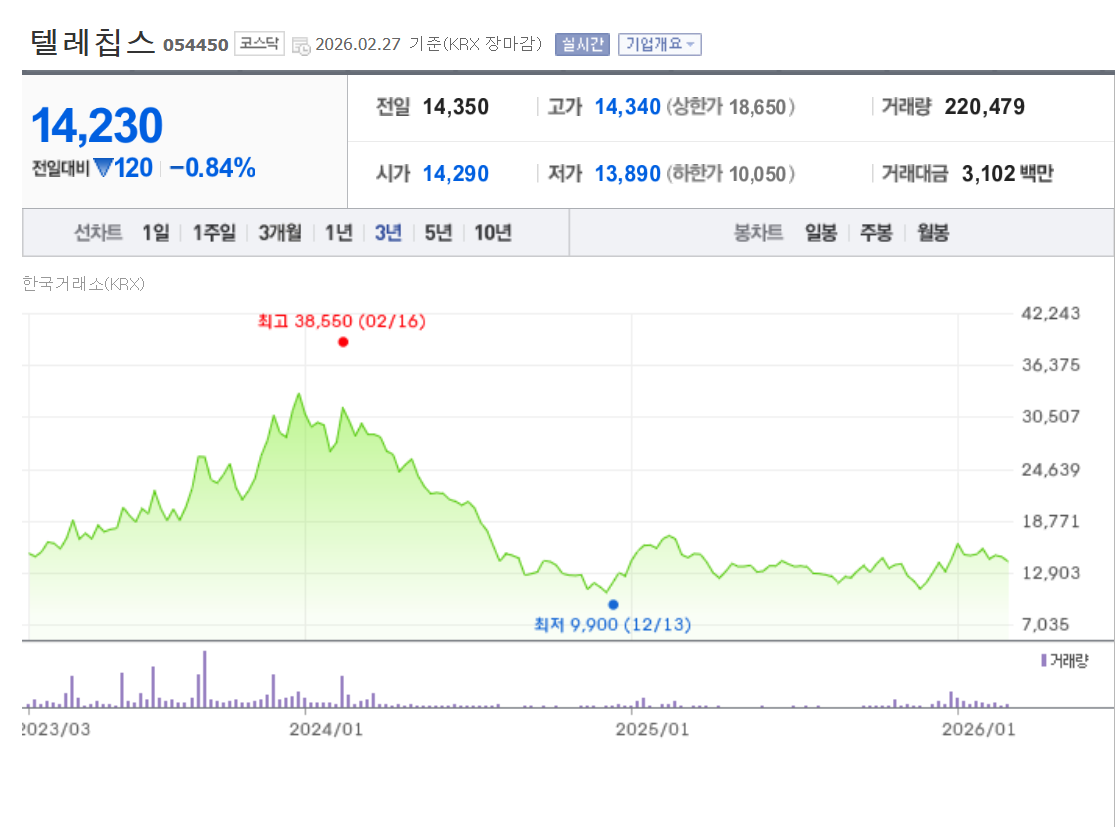This screenshot has width=1115, height=827.
Task: Click the 2024/01 axis label
Action: coord(326,730)
